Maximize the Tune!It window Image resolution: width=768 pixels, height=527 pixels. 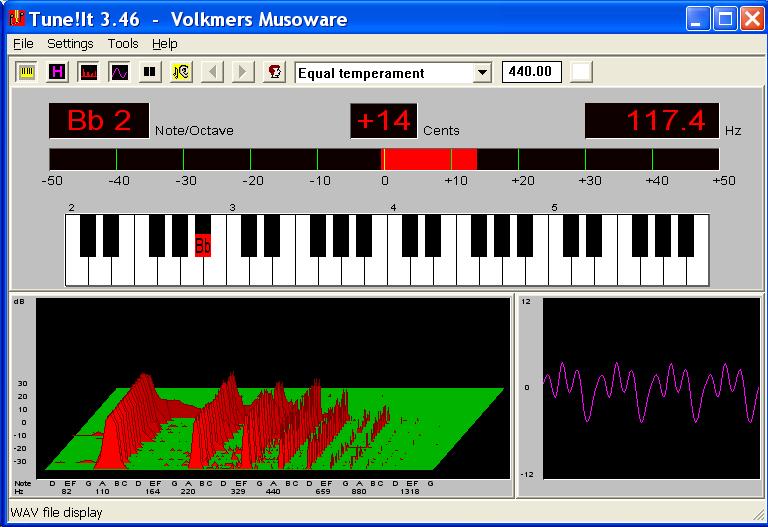point(725,19)
